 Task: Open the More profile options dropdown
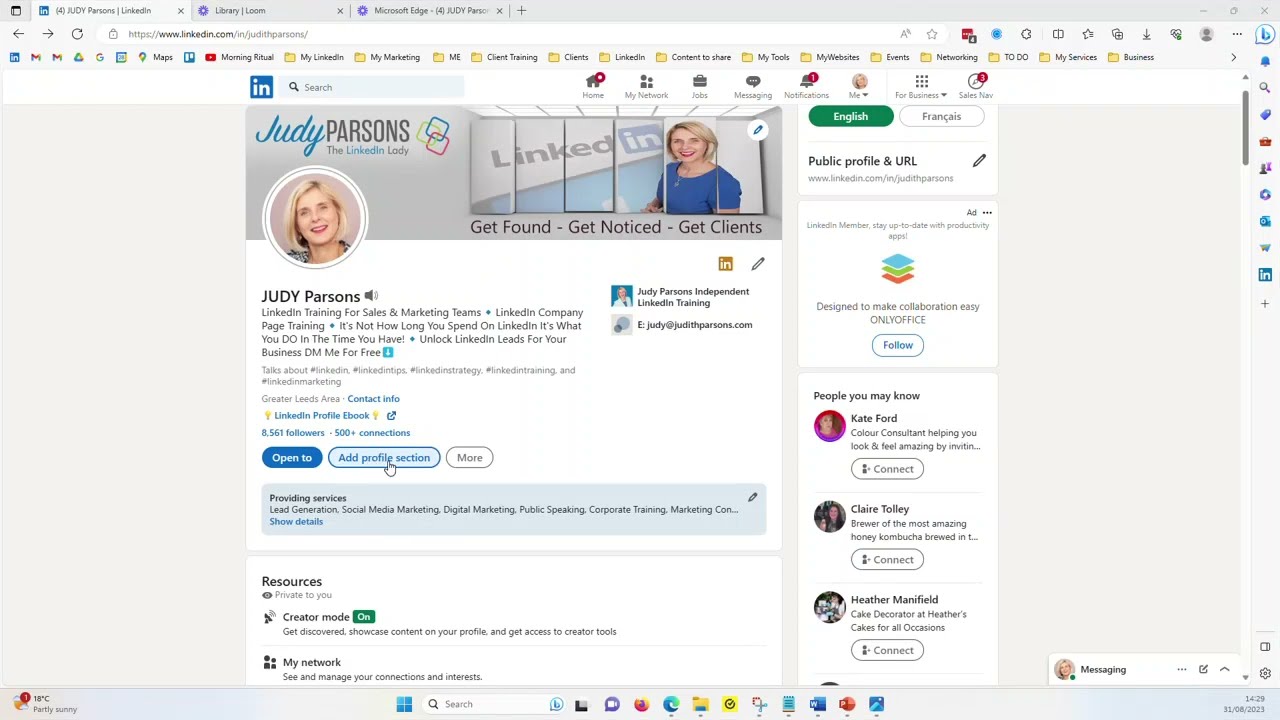tap(469, 458)
